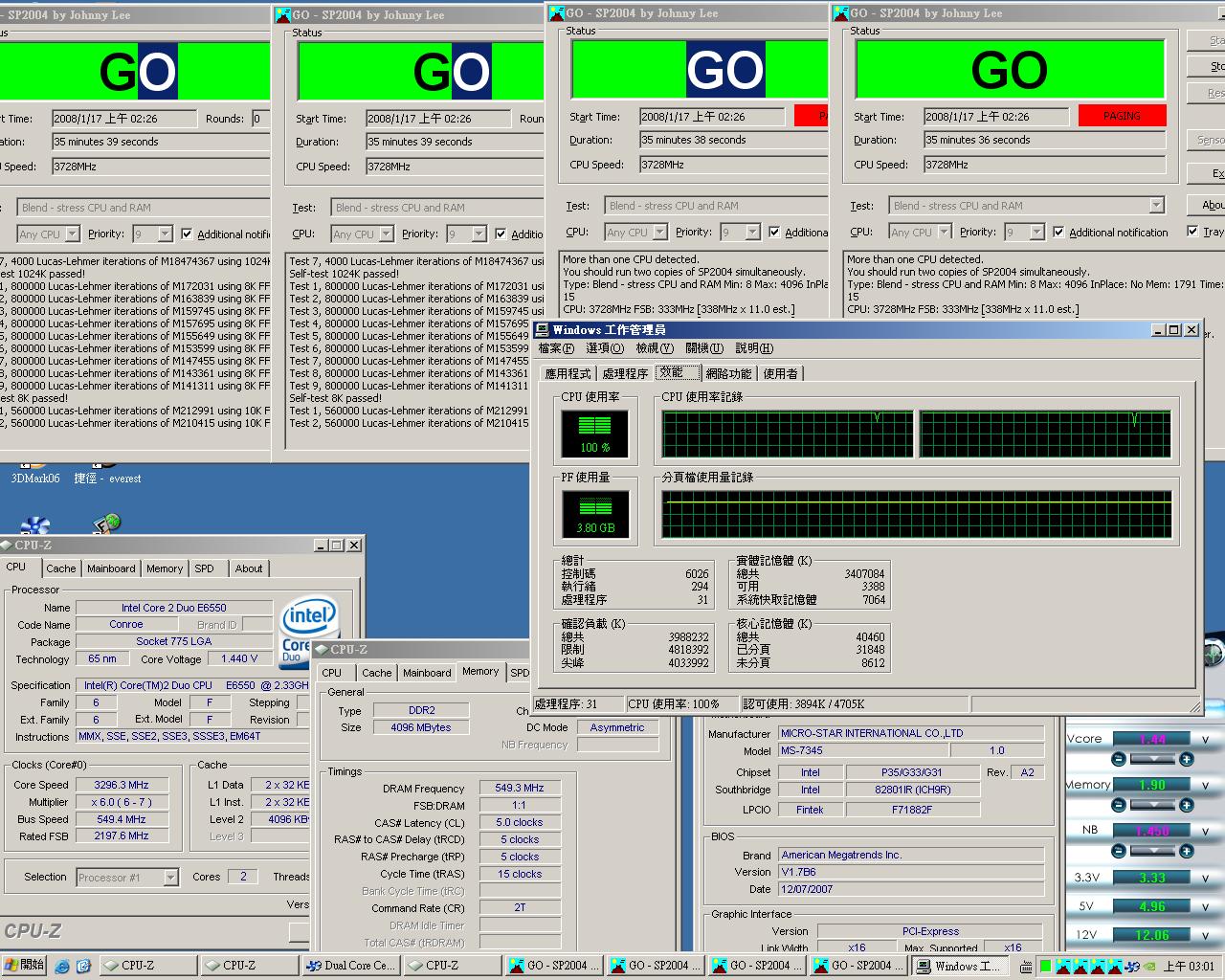Open the Processor #1 selection dropdown in CPU-Z
Viewport: 1225px width, 980px height.
coord(170,877)
